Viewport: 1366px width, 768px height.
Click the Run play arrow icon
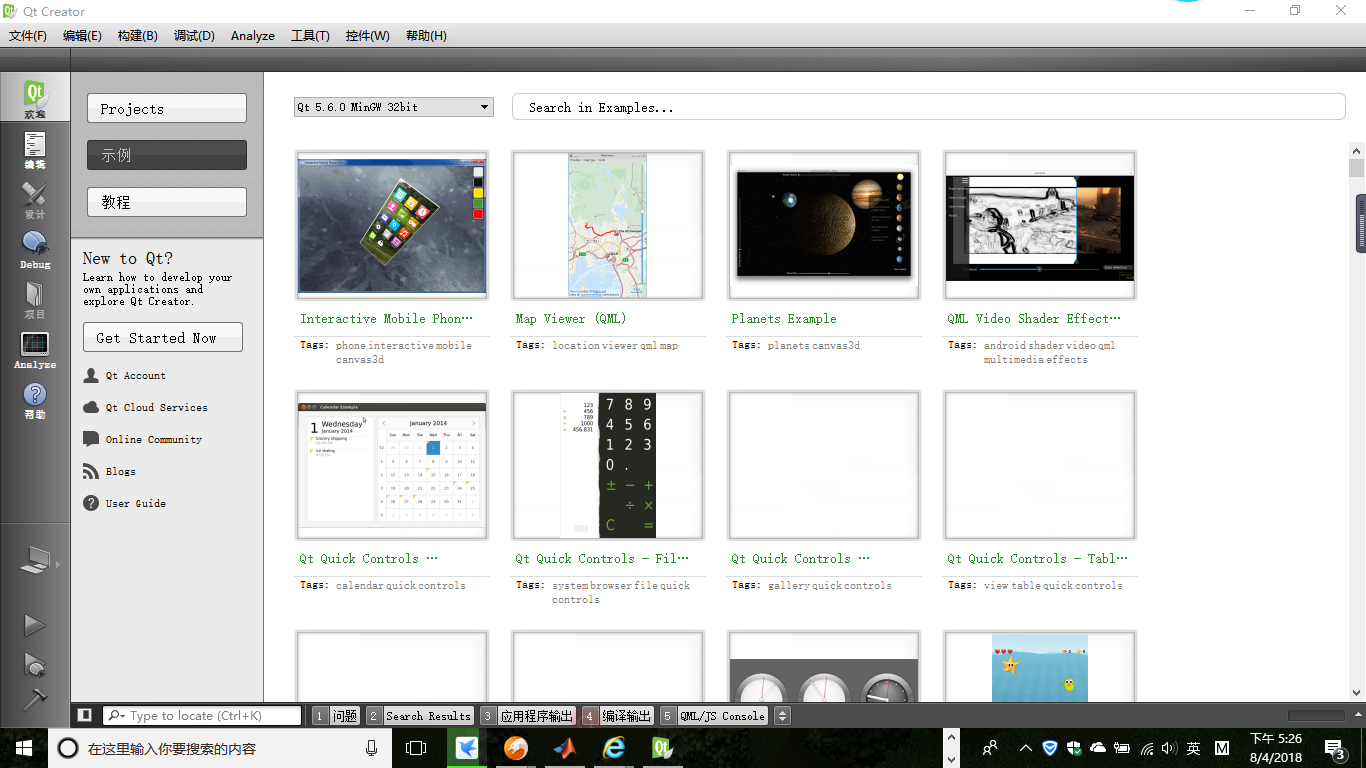click(x=35, y=625)
